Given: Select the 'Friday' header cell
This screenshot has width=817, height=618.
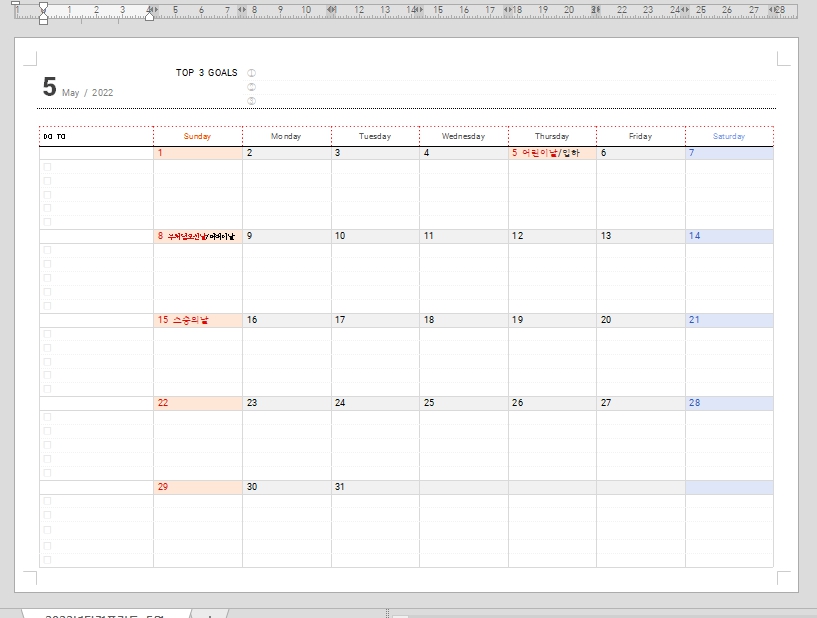Looking at the screenshot, I should pyautogui.click(x=641, y=137).
